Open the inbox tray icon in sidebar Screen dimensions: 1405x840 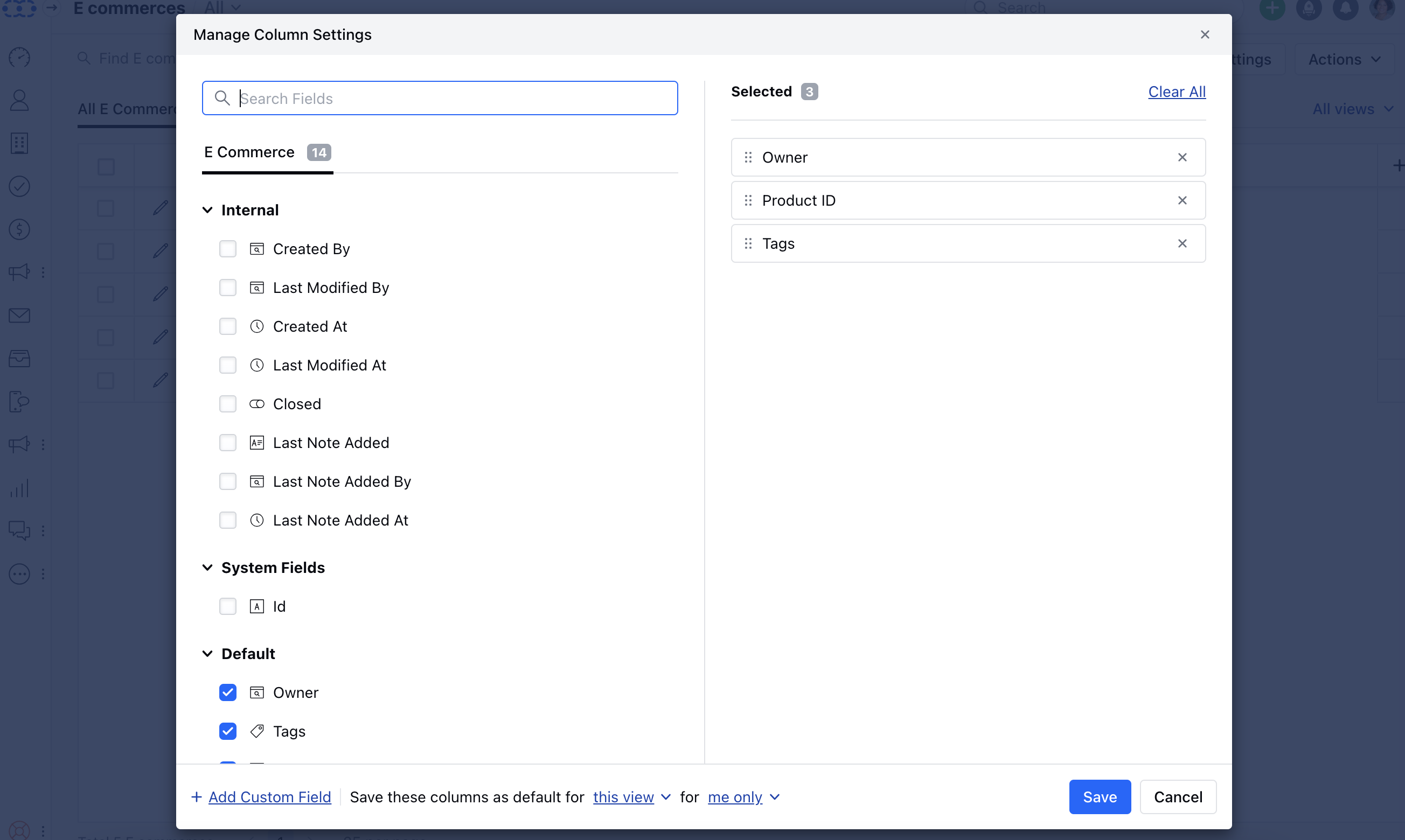coord(19,358)
